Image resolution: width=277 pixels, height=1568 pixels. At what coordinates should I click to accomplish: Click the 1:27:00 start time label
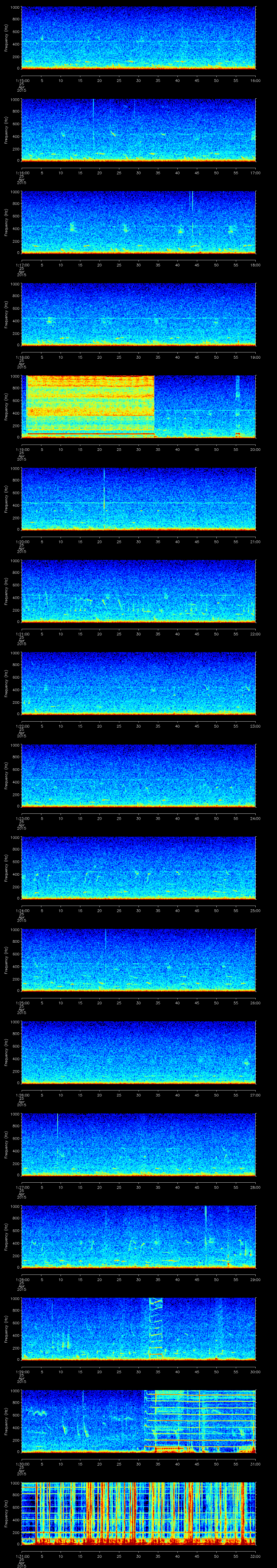pyautogui.click(x=22, y=1187)
